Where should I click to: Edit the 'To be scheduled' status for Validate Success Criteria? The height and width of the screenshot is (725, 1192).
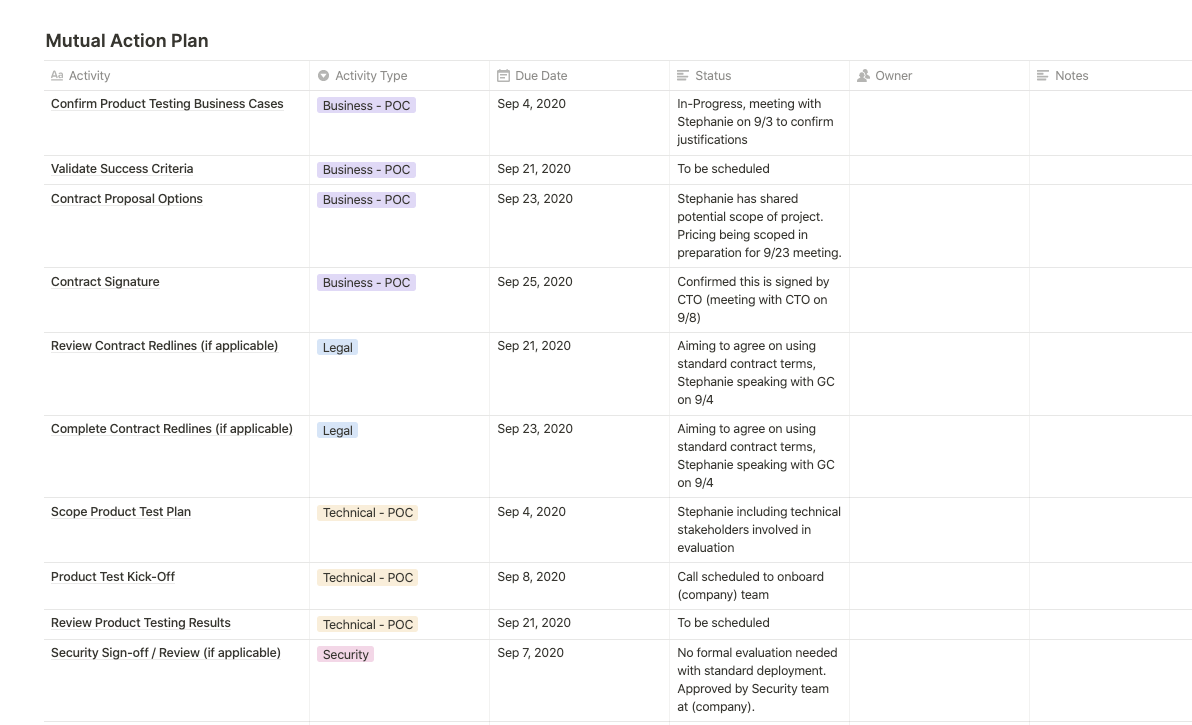click(x=723, y=169)
